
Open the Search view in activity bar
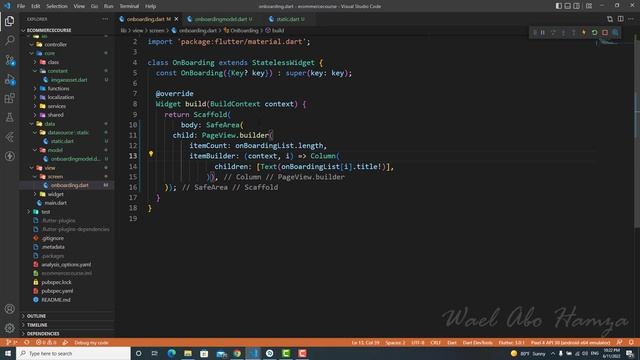[x=10, y=40]
